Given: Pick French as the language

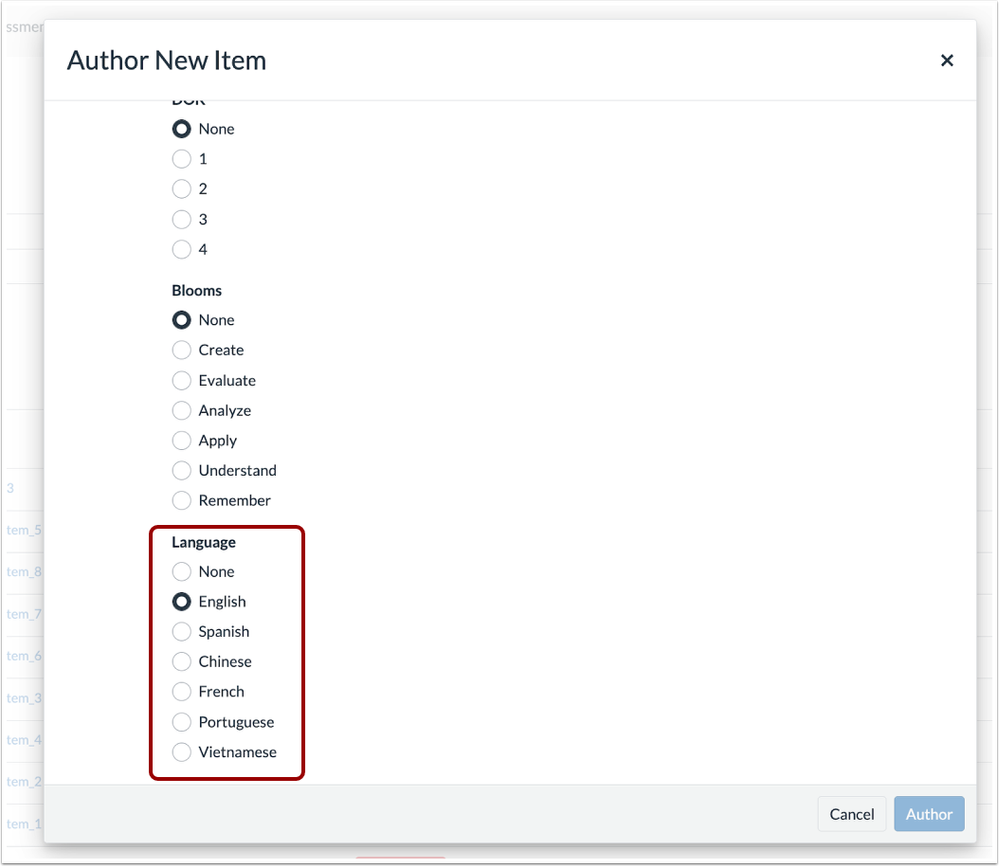Looking at the screenshot, I should point(182,692).
